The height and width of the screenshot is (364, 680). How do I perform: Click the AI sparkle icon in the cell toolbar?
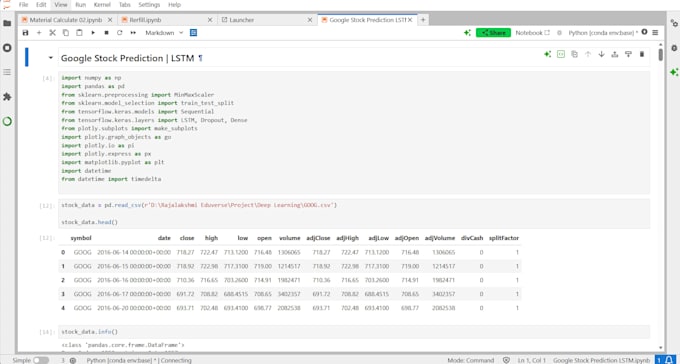click(547, 54)
